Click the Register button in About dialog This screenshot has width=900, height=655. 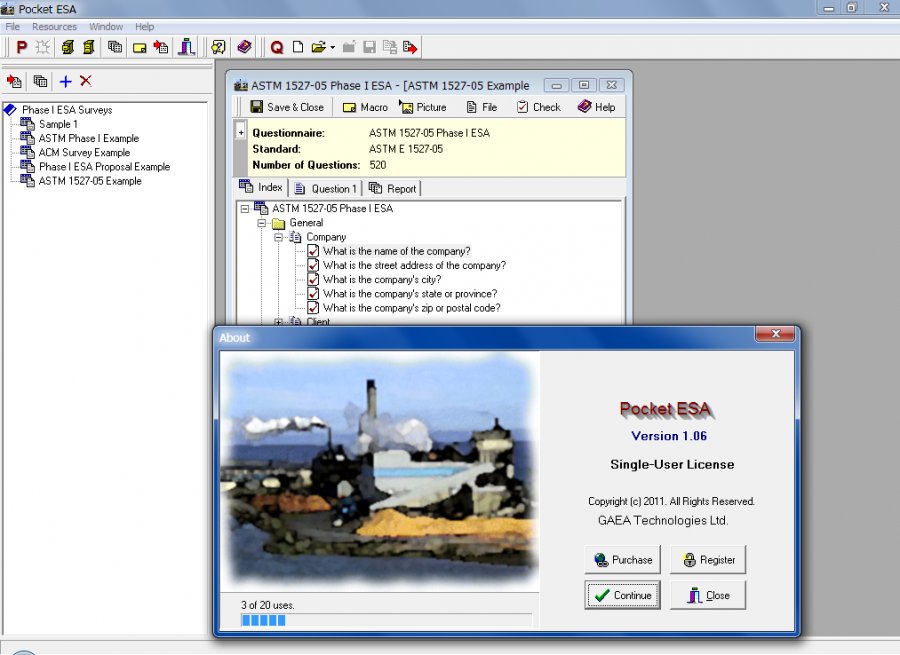click(x=708, y=560)
